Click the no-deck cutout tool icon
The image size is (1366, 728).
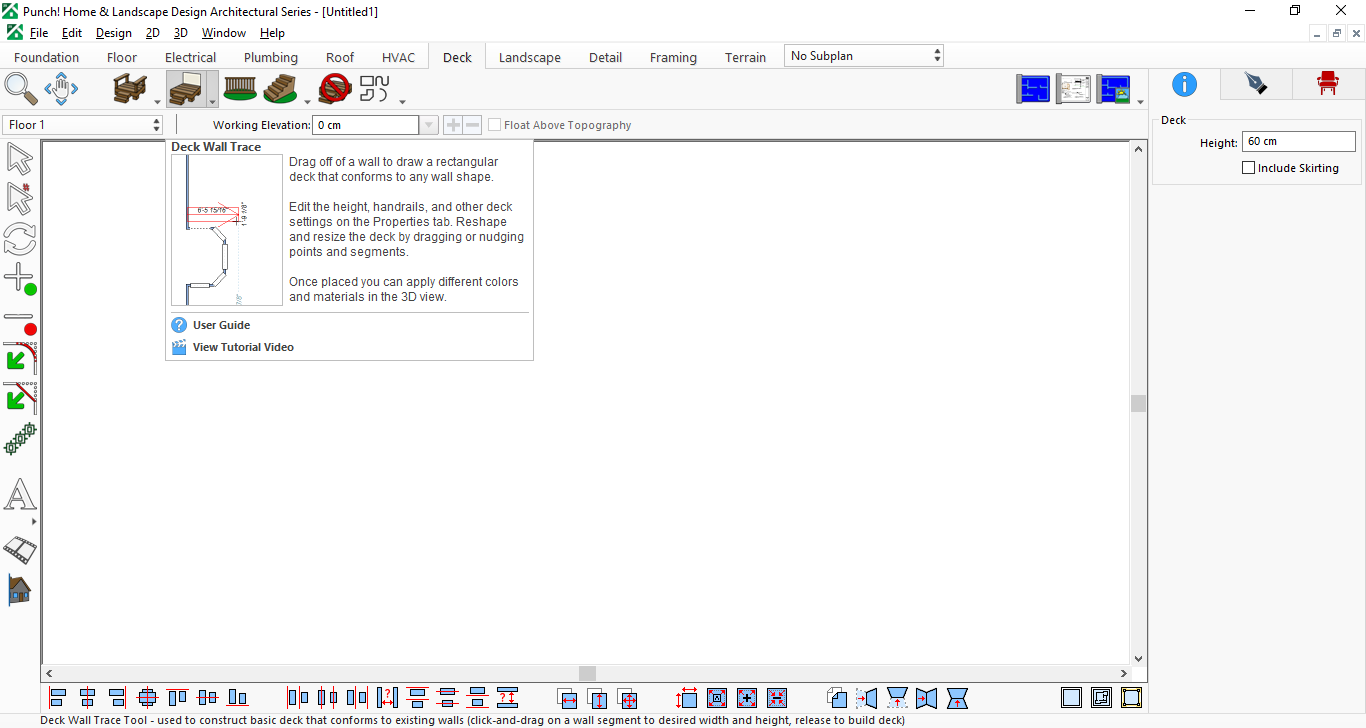point(335,89)
